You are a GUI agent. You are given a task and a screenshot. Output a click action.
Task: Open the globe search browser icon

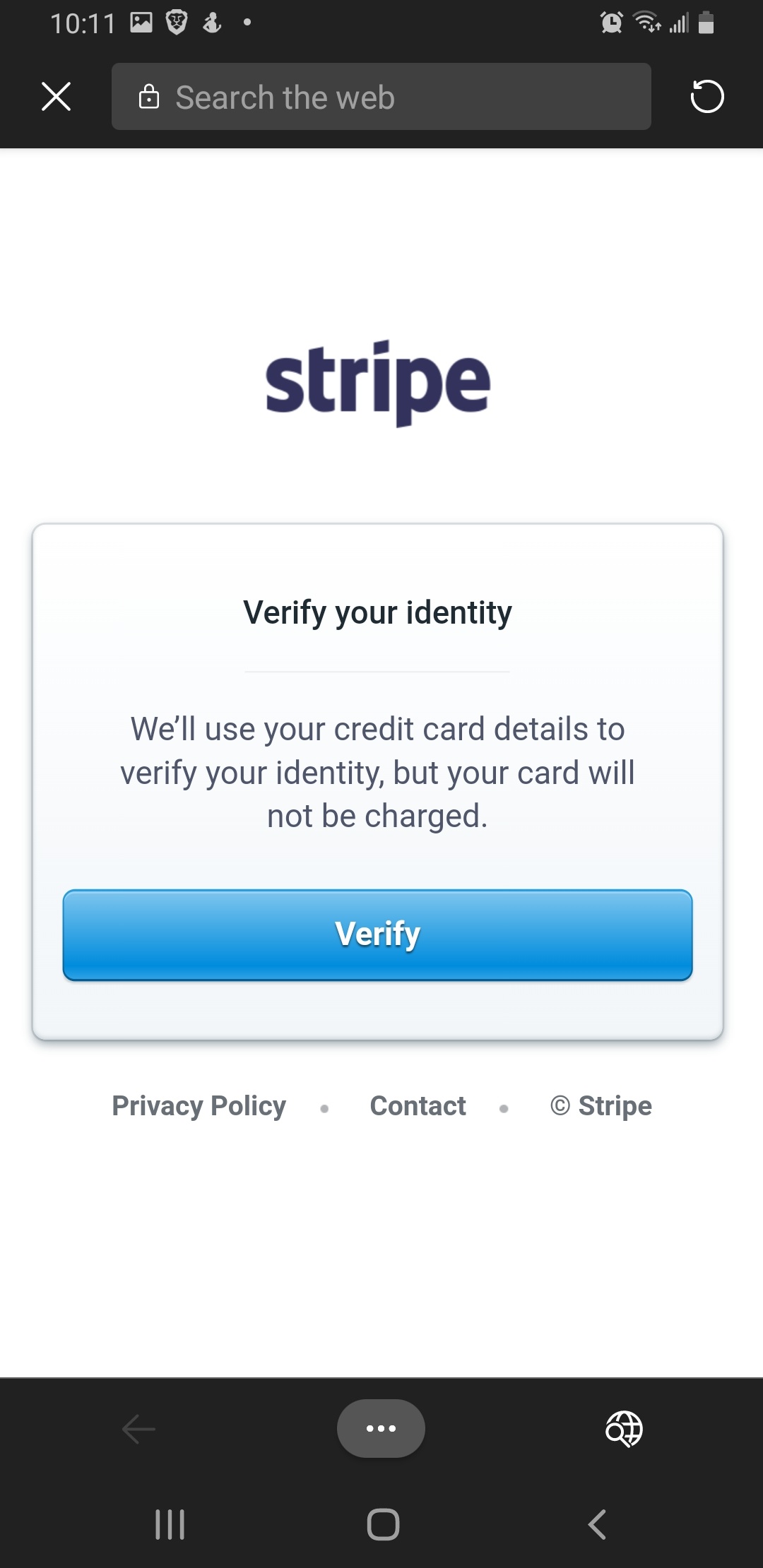625,1429
